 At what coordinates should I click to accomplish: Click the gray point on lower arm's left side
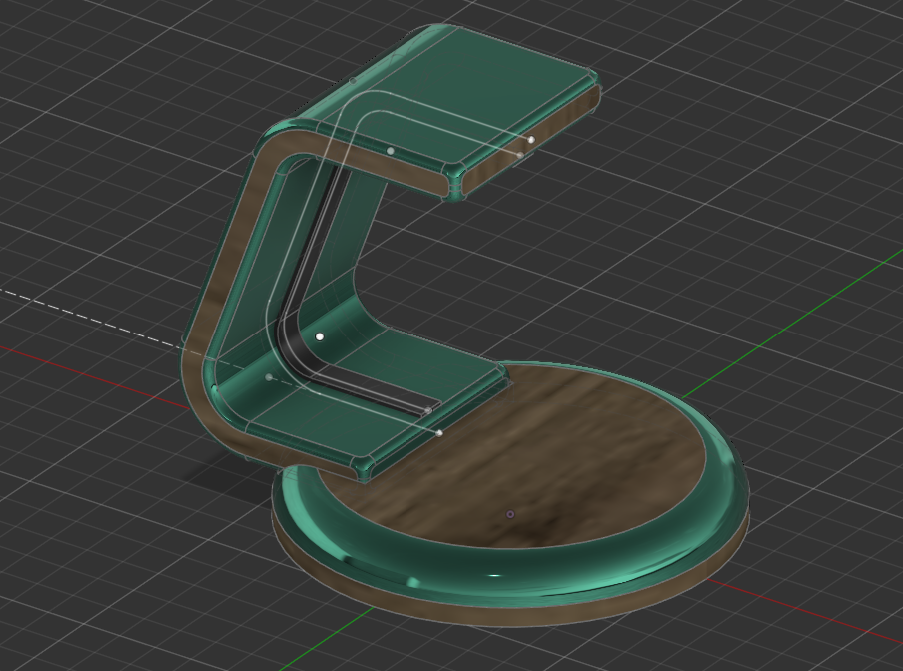pyautogui.click(x=268, y=377)
